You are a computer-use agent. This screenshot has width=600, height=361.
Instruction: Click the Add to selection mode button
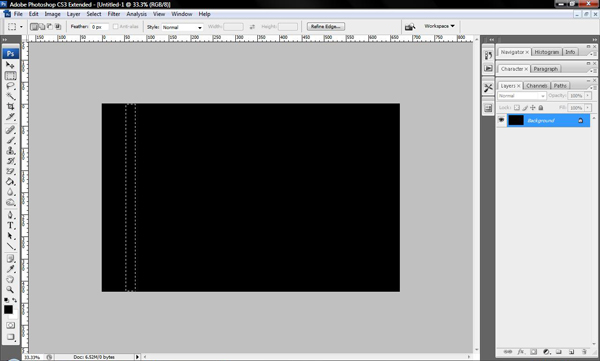pyautogui.click(x=42, y=27)
